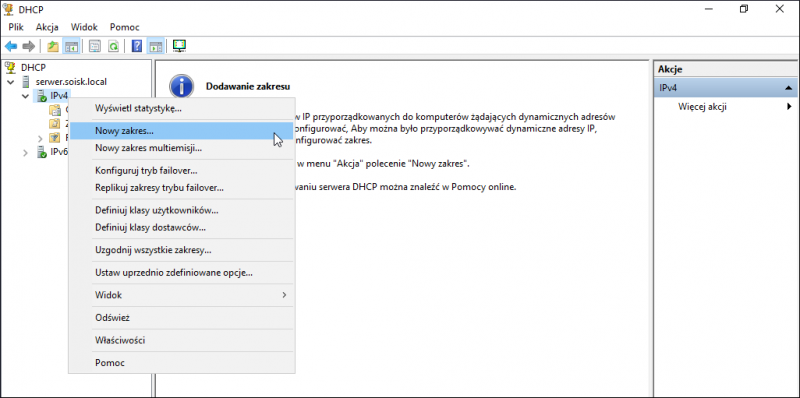Image resolution: width=800 pixels, height=398 pixels.
Task: Collapse the IPv4 tree node
Action: tap(26, 96)
